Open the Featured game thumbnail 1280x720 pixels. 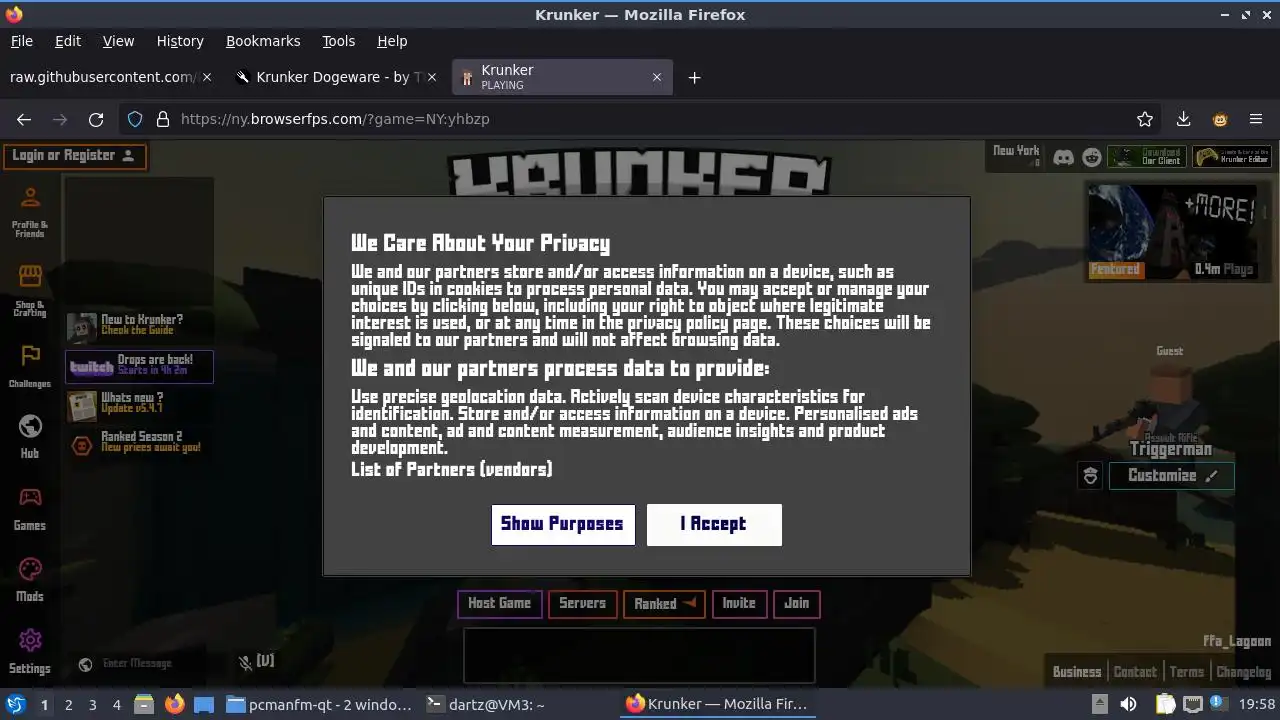pos(1171,230)
